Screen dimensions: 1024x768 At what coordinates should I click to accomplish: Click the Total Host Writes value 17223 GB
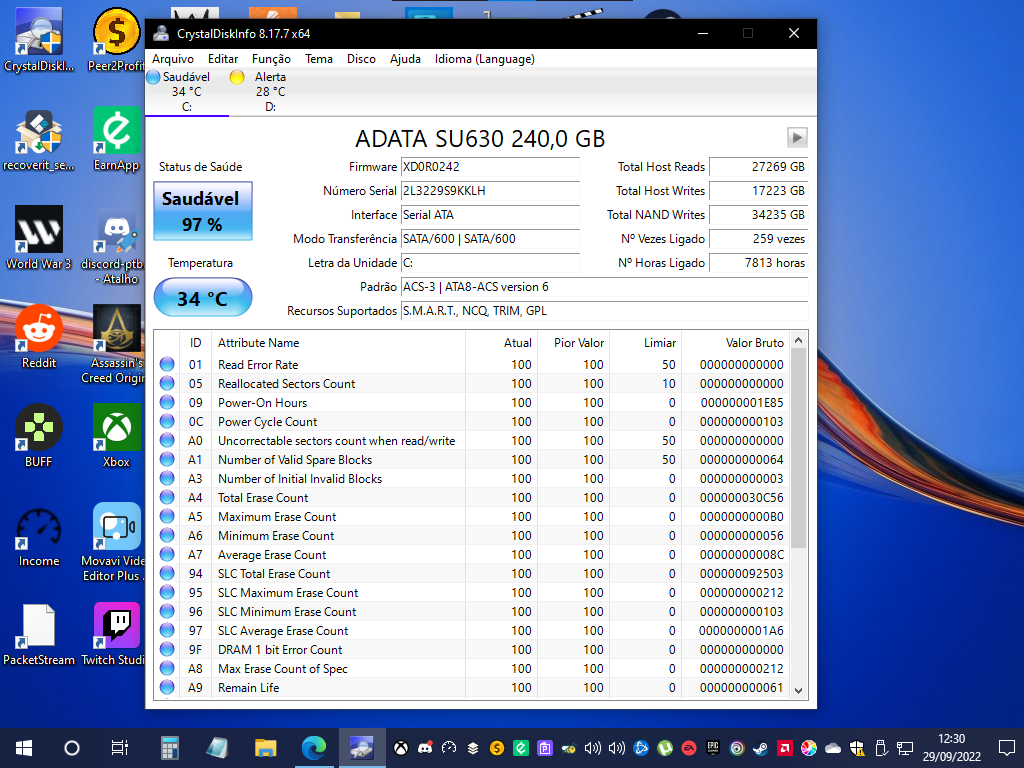click(x=758, y=191)
